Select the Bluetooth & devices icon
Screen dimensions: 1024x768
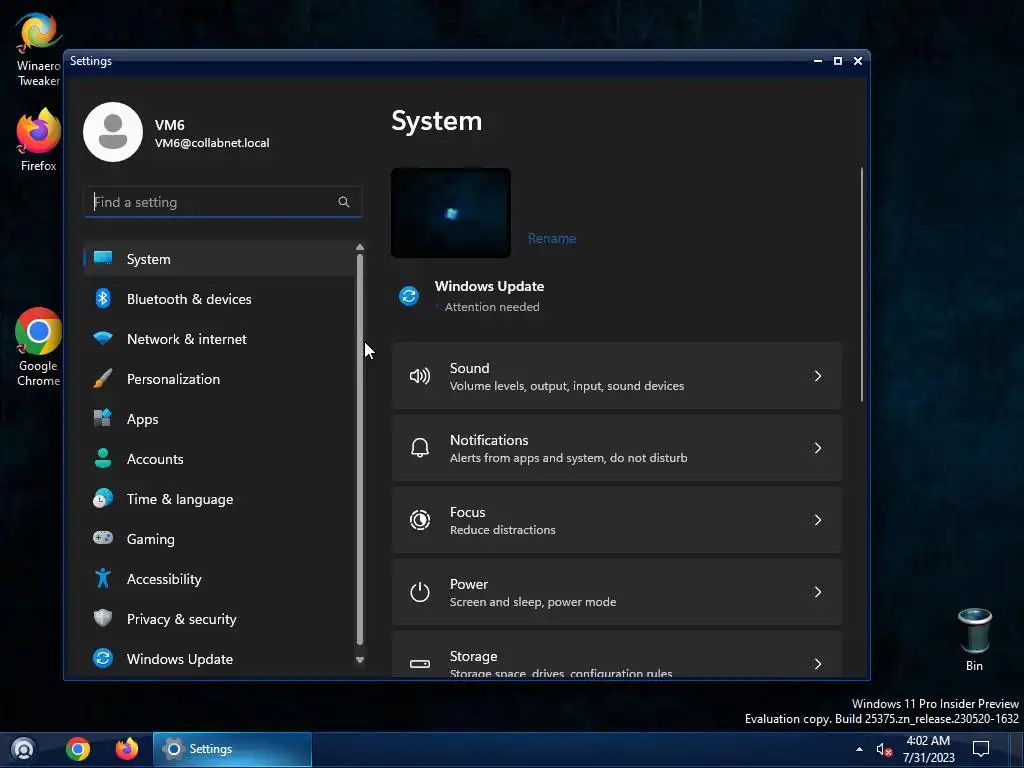coord(103,298)
